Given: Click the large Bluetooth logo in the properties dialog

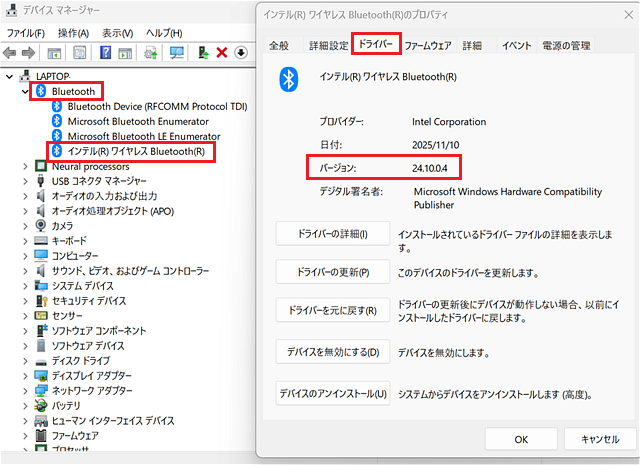Looking at the screenshot, I should (289, 79).
